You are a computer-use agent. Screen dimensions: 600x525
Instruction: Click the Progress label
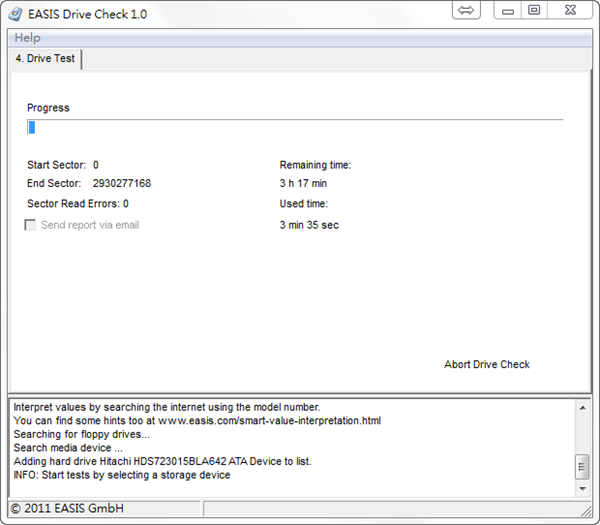[48, 108]
